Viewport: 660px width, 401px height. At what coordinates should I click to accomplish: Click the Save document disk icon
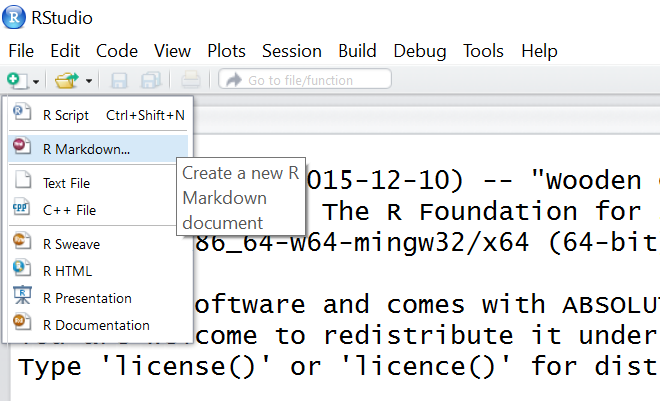(119, 80)
